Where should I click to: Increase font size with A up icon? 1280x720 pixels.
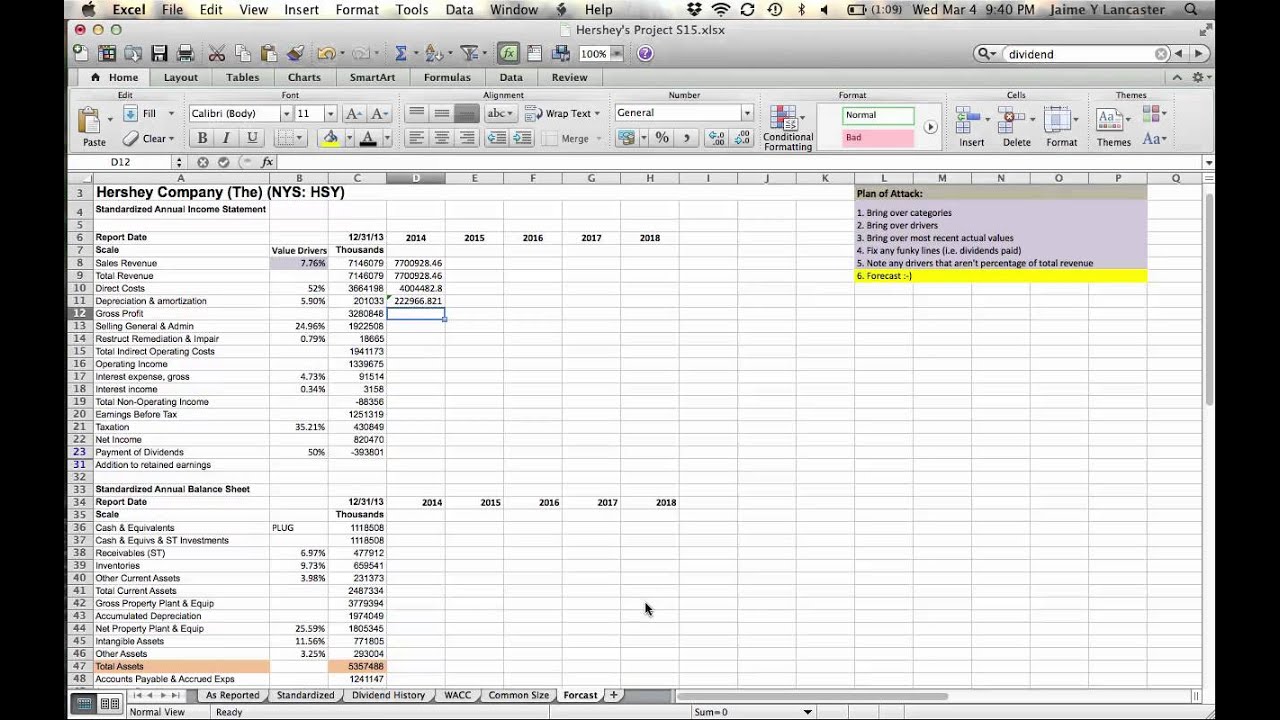coord(353,113)
